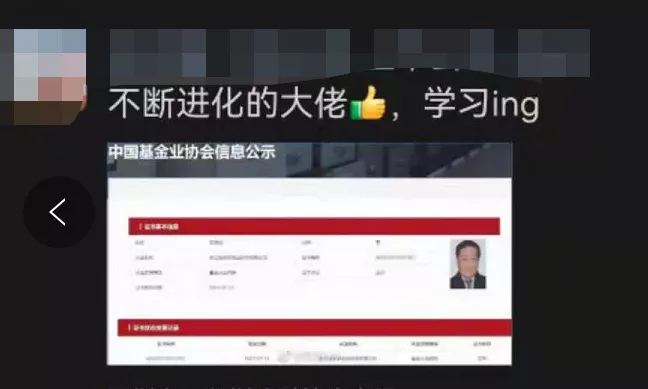Click the portrait photo in the certificate record
Viewport: 648px width, 389px height.
[x=467, y=264]
